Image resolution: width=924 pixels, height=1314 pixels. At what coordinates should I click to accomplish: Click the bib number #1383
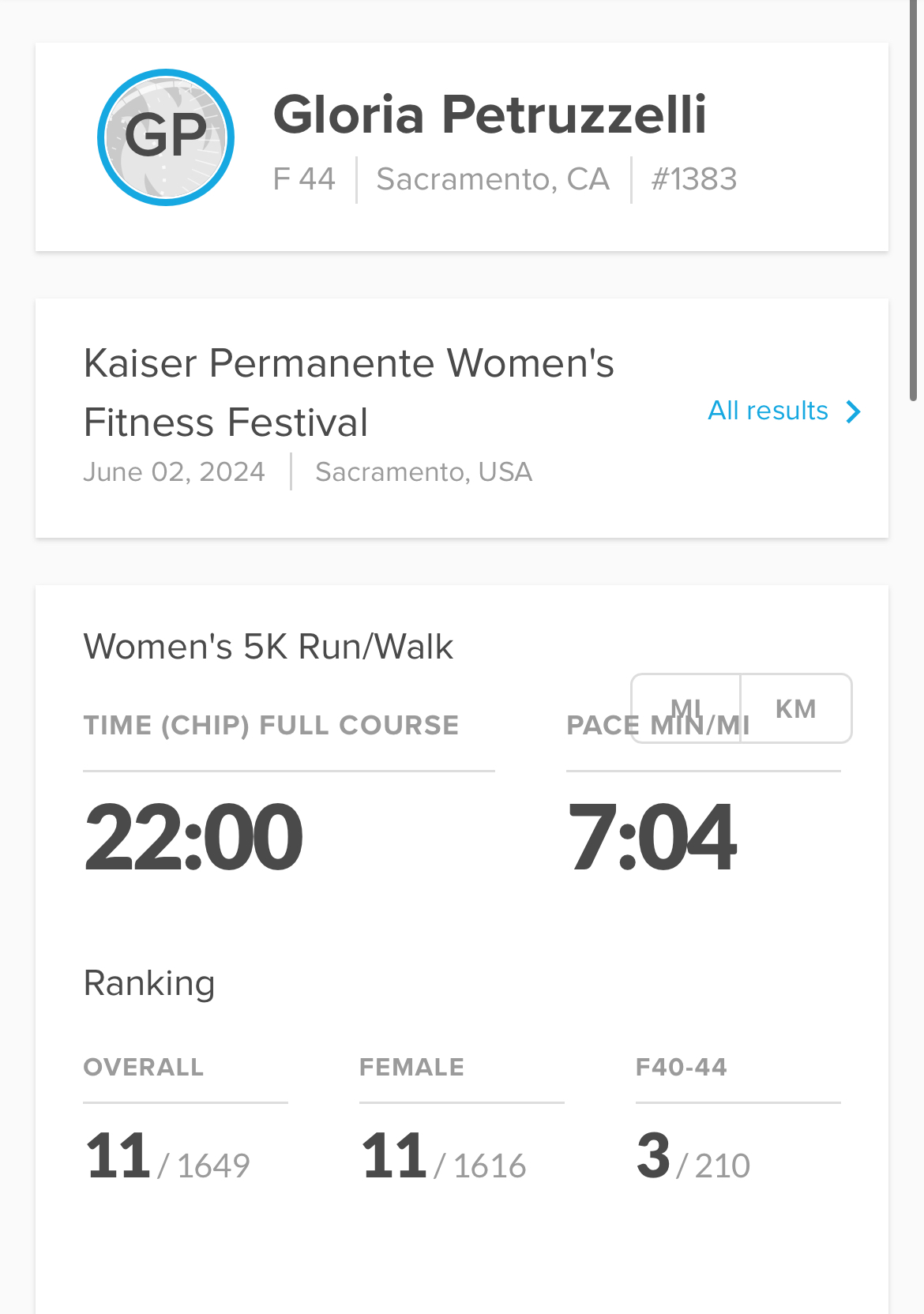(x=693, y=179)
